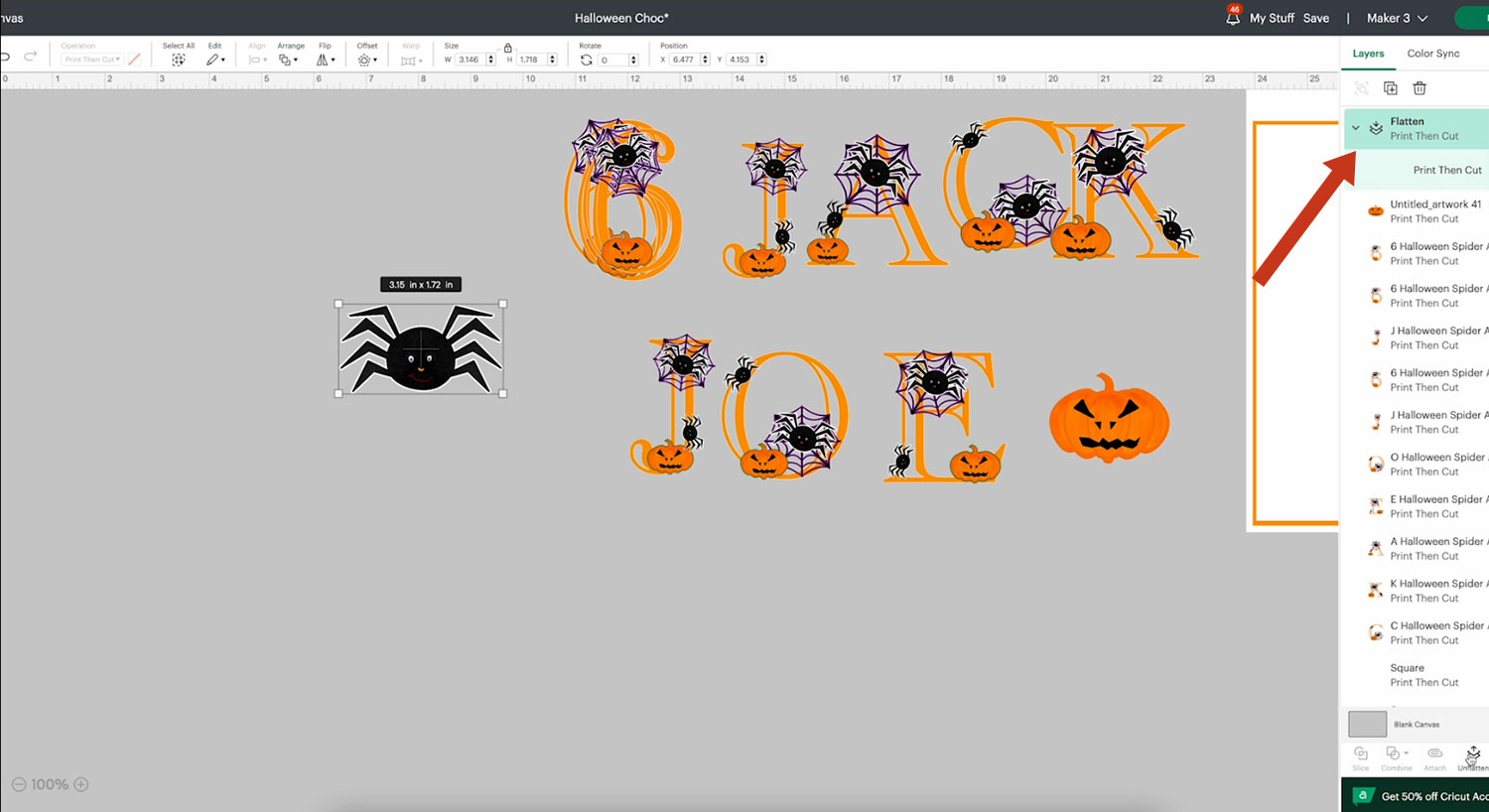
Task: Select the Layers tab
Action: tap(1368, 54)
